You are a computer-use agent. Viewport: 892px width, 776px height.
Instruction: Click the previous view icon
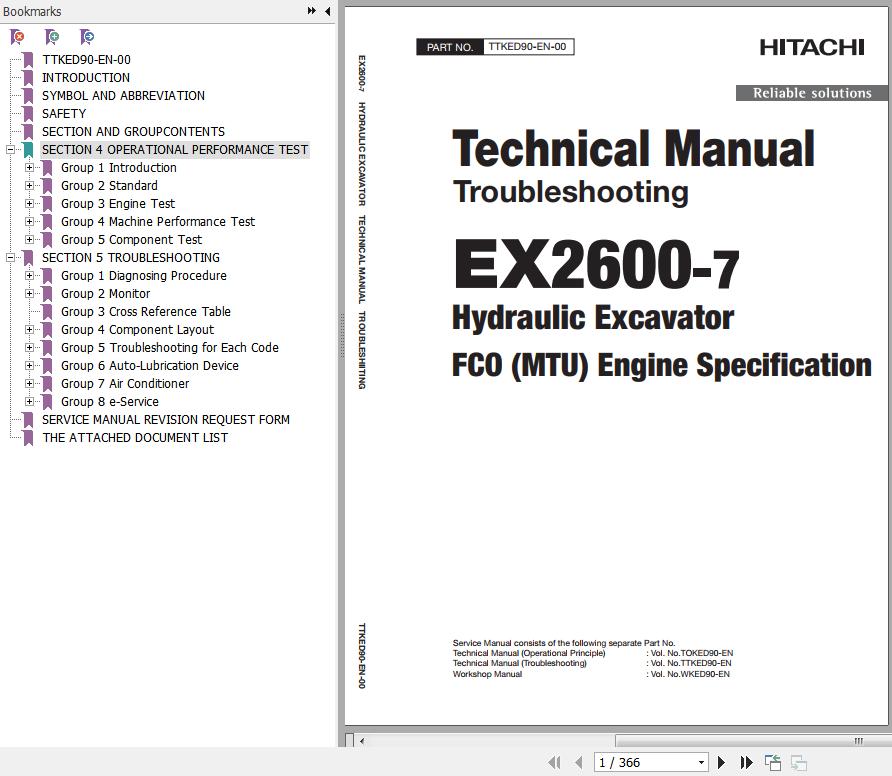772,762
